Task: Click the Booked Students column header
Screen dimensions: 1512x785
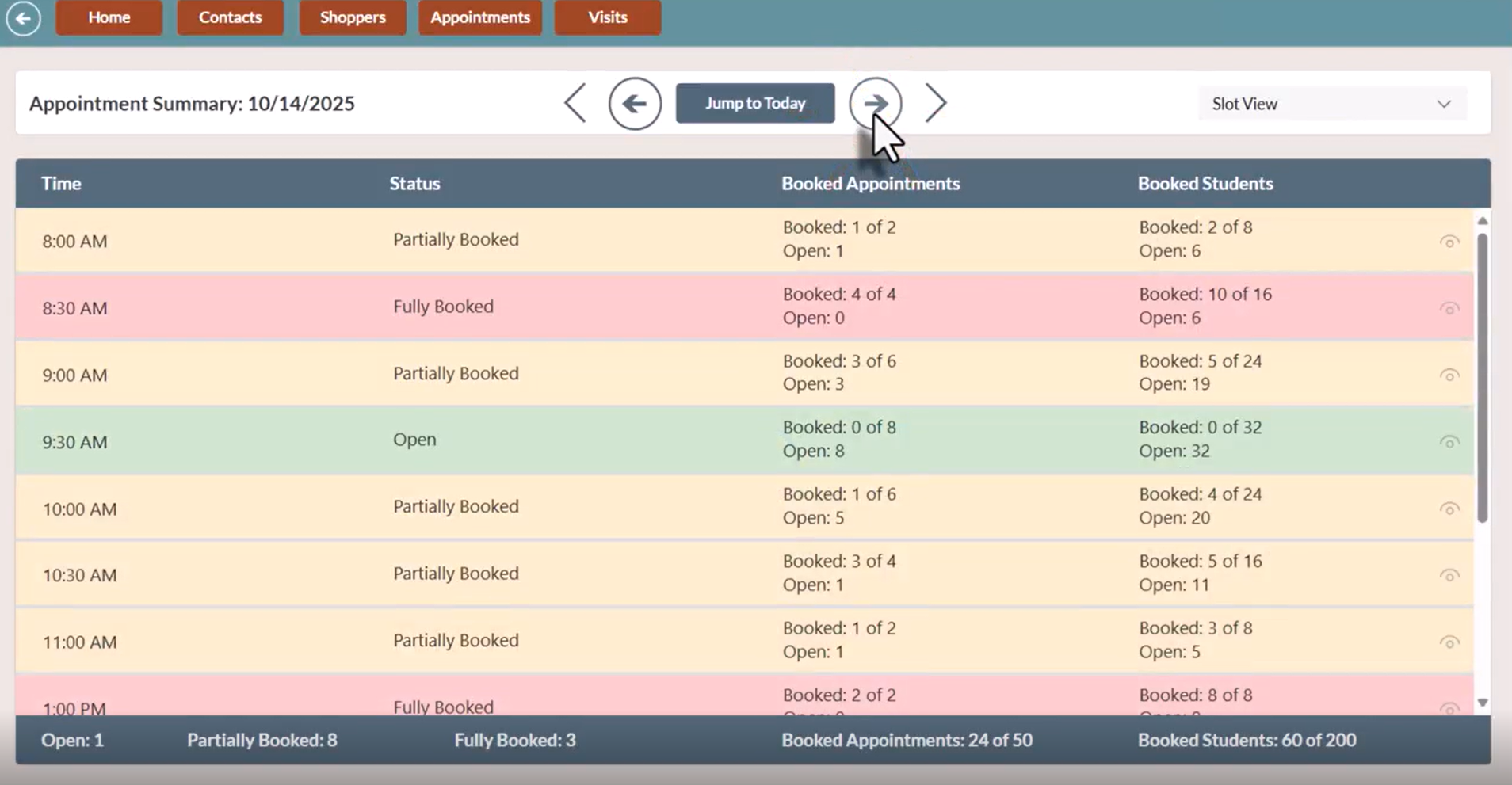Action: click(x=1205, y=183)
